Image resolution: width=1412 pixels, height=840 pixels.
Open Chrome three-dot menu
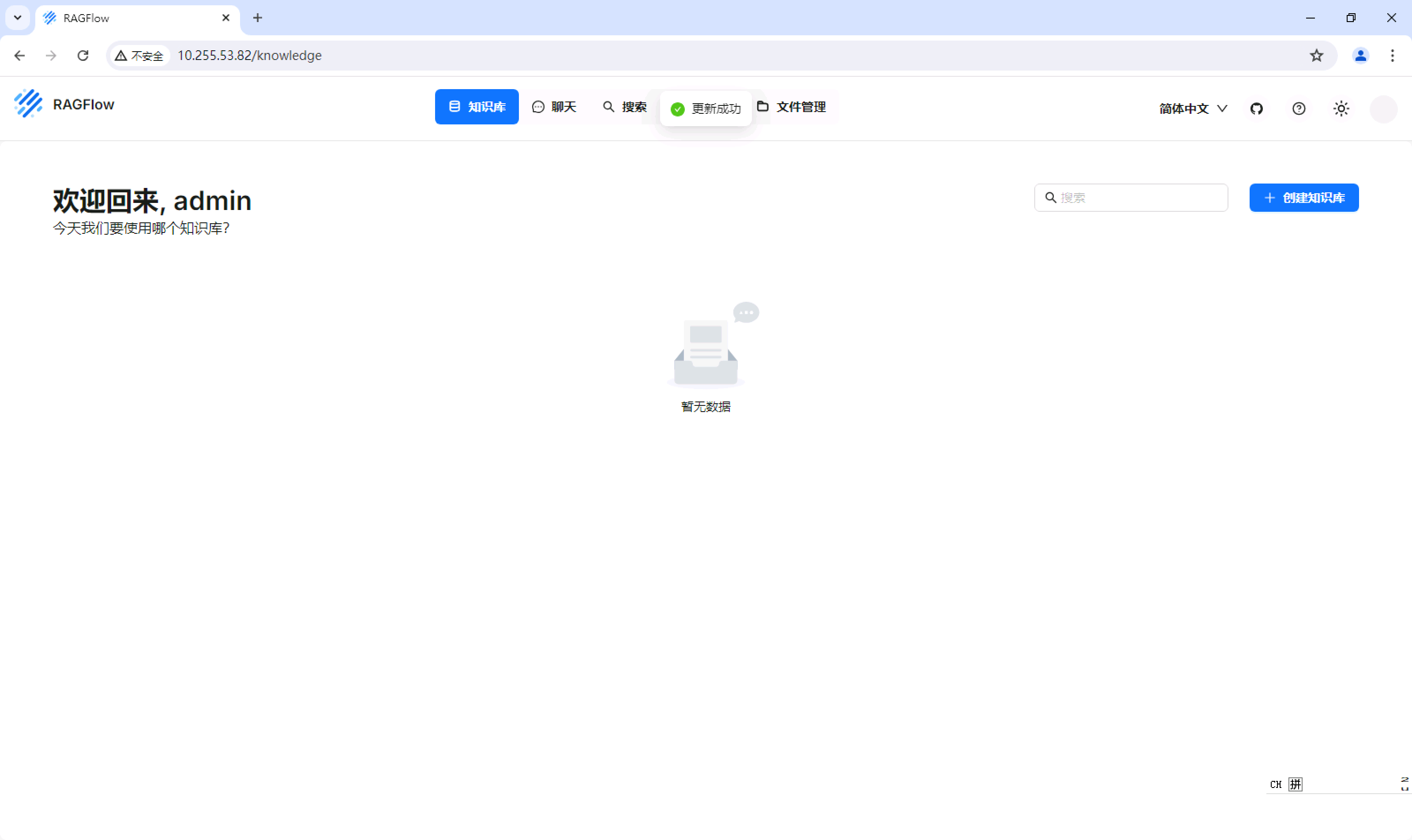tap(1392, 56)
